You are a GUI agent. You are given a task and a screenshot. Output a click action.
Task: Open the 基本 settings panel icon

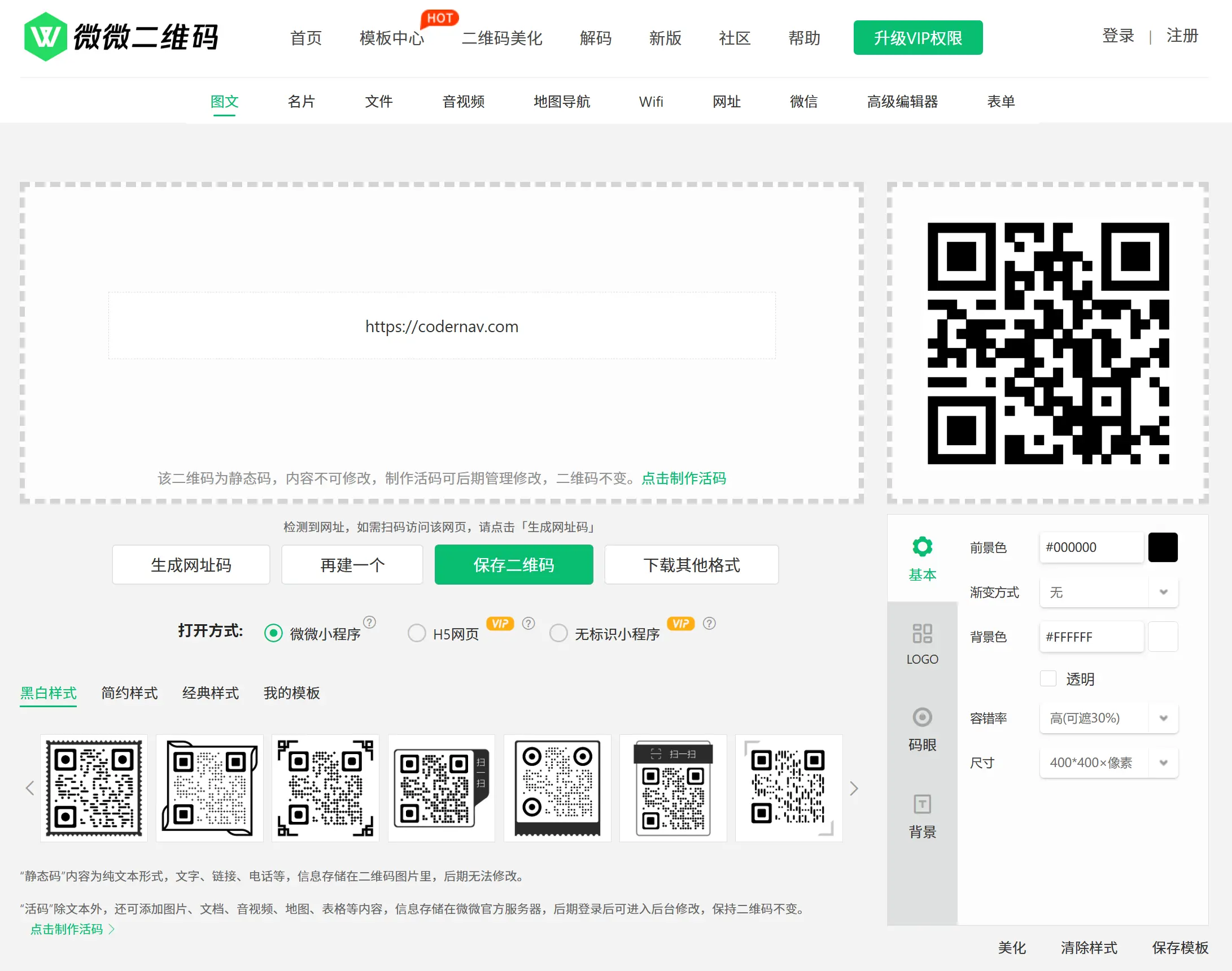coord(921,546)
